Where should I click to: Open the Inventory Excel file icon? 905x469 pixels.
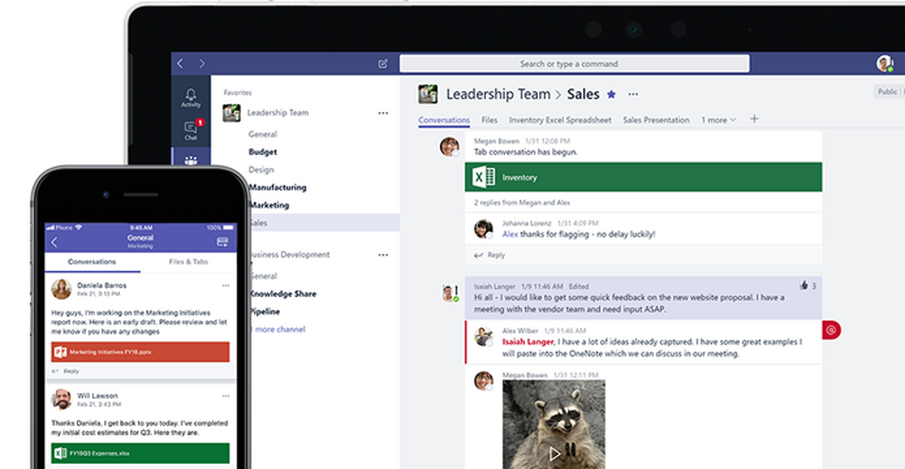click(x=483, y=177)
